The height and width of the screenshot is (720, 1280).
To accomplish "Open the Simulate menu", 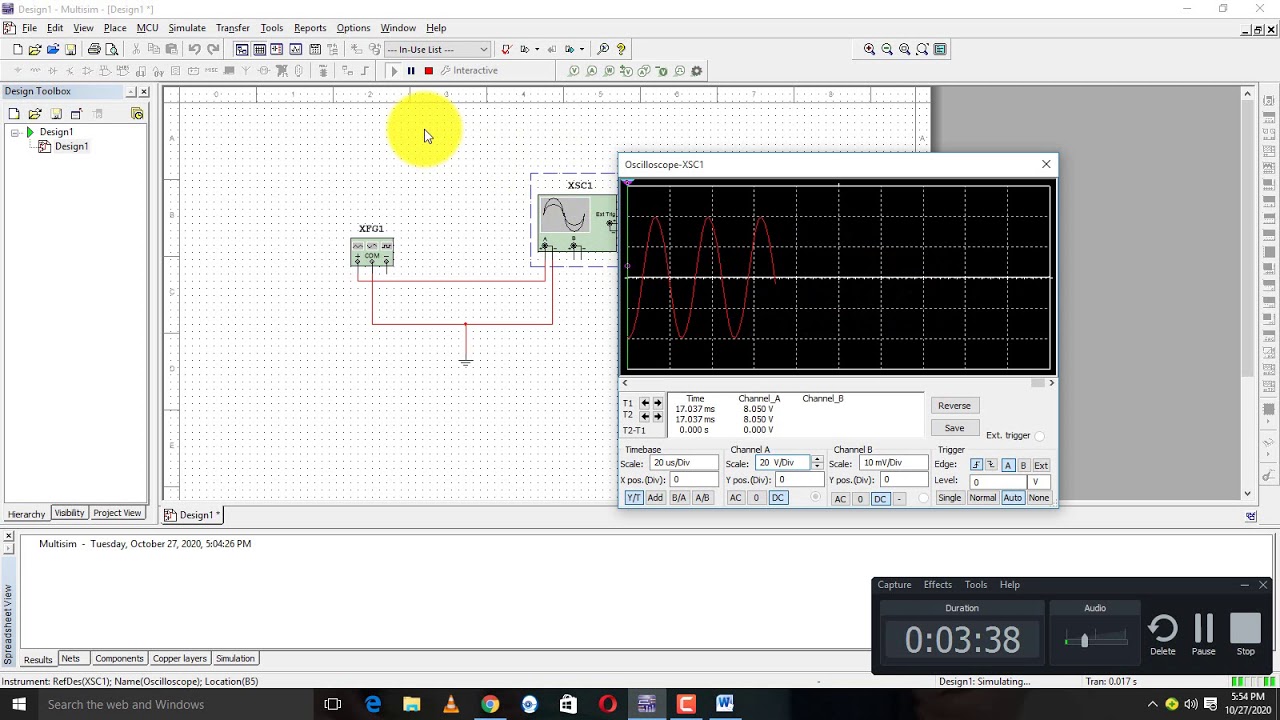I will point(187,28).
